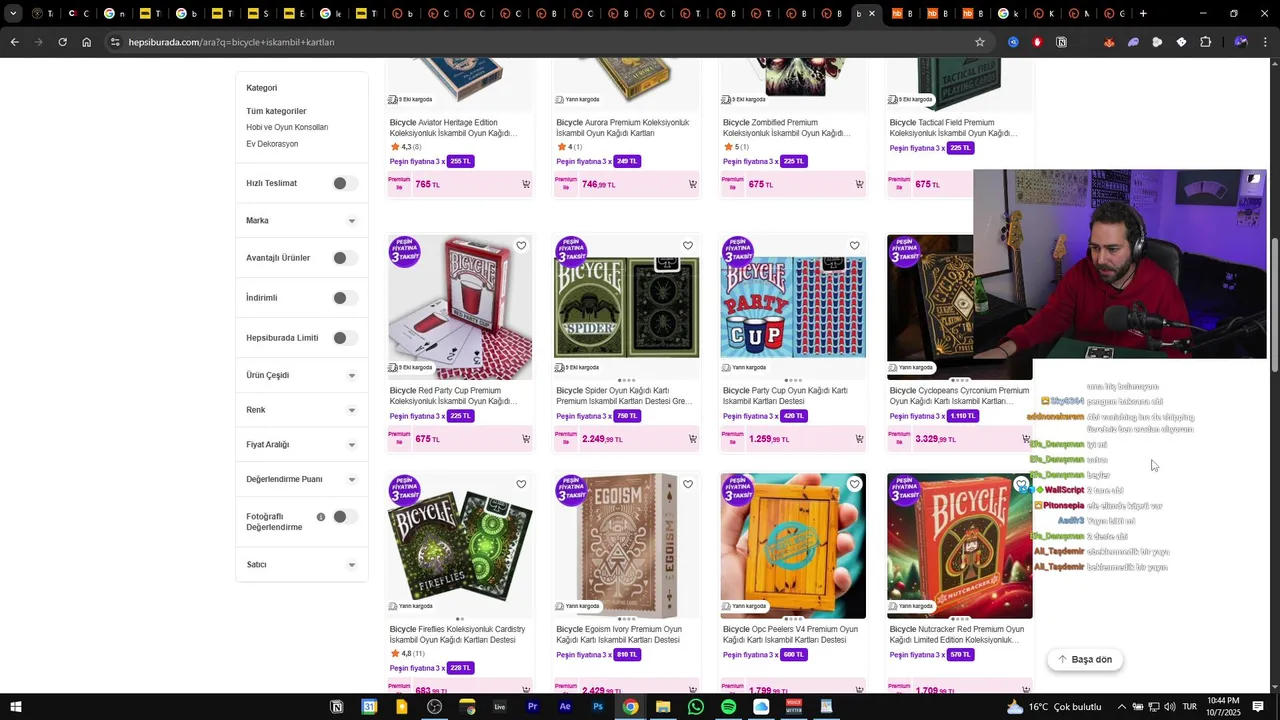Screen dimensions: 1280x720
Task: Expand the Marka filter section
Action: tap(301, 221)
